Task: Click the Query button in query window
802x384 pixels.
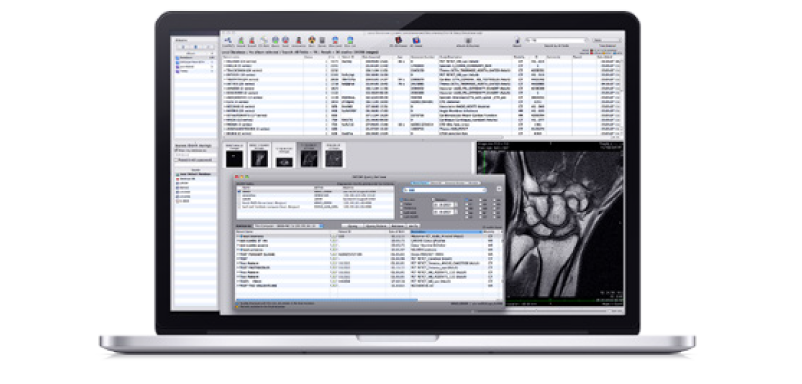Action: coord(353,225)
